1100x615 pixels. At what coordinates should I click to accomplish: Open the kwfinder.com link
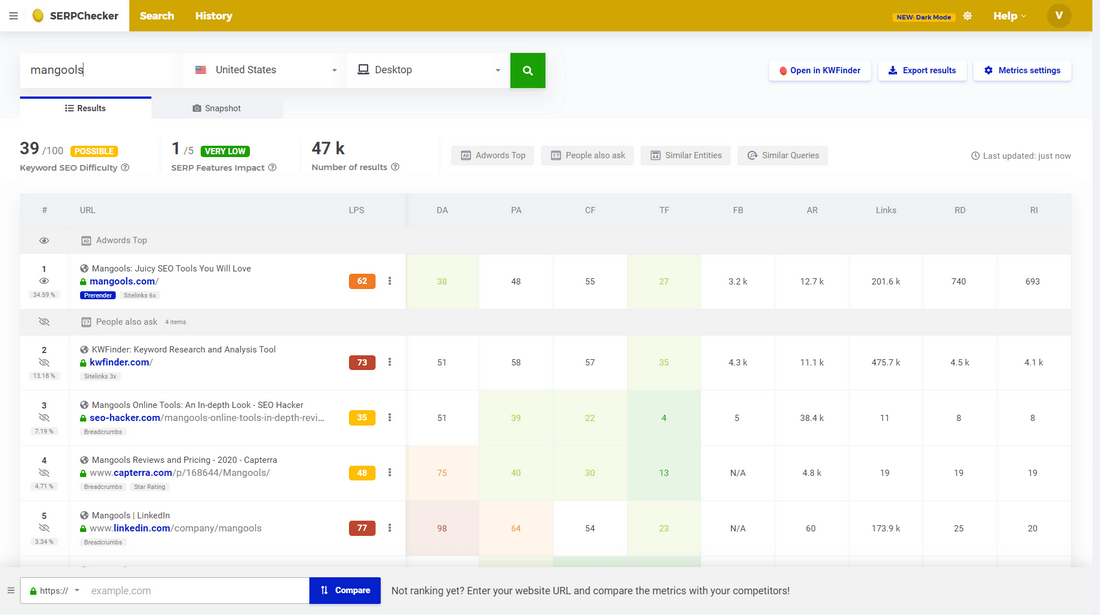pyautogui.click(x=121, y=363)
